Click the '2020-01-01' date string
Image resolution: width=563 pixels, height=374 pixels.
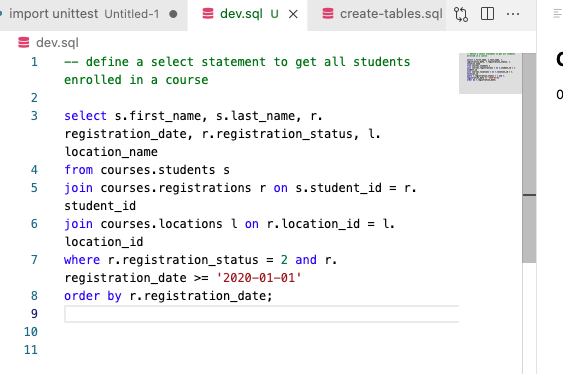point(259,278)
